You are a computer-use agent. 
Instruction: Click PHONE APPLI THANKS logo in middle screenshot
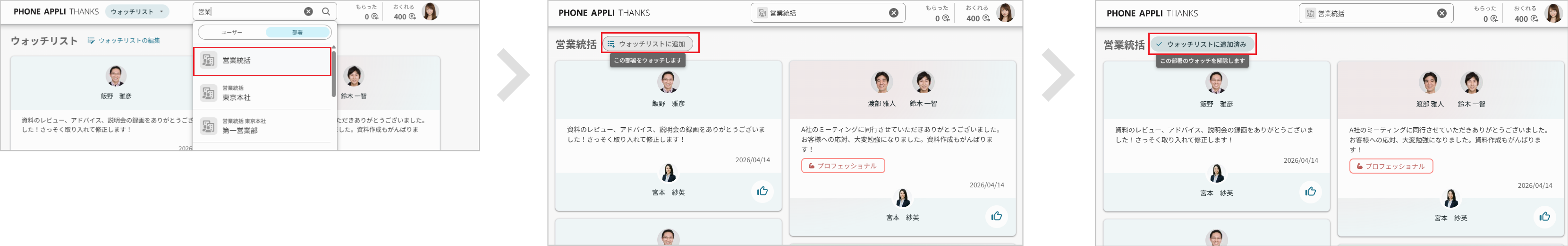tap(604, 13)
